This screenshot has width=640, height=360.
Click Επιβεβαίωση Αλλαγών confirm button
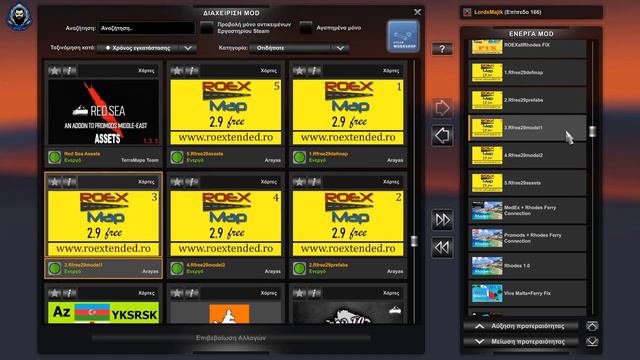(231, 338)
